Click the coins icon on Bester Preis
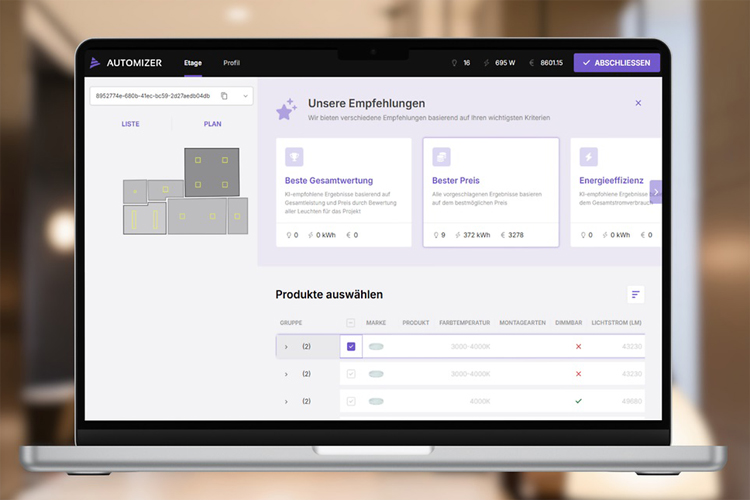Image resolution: width=750 pixels, height=500 pixels. [x=441, y=157]
